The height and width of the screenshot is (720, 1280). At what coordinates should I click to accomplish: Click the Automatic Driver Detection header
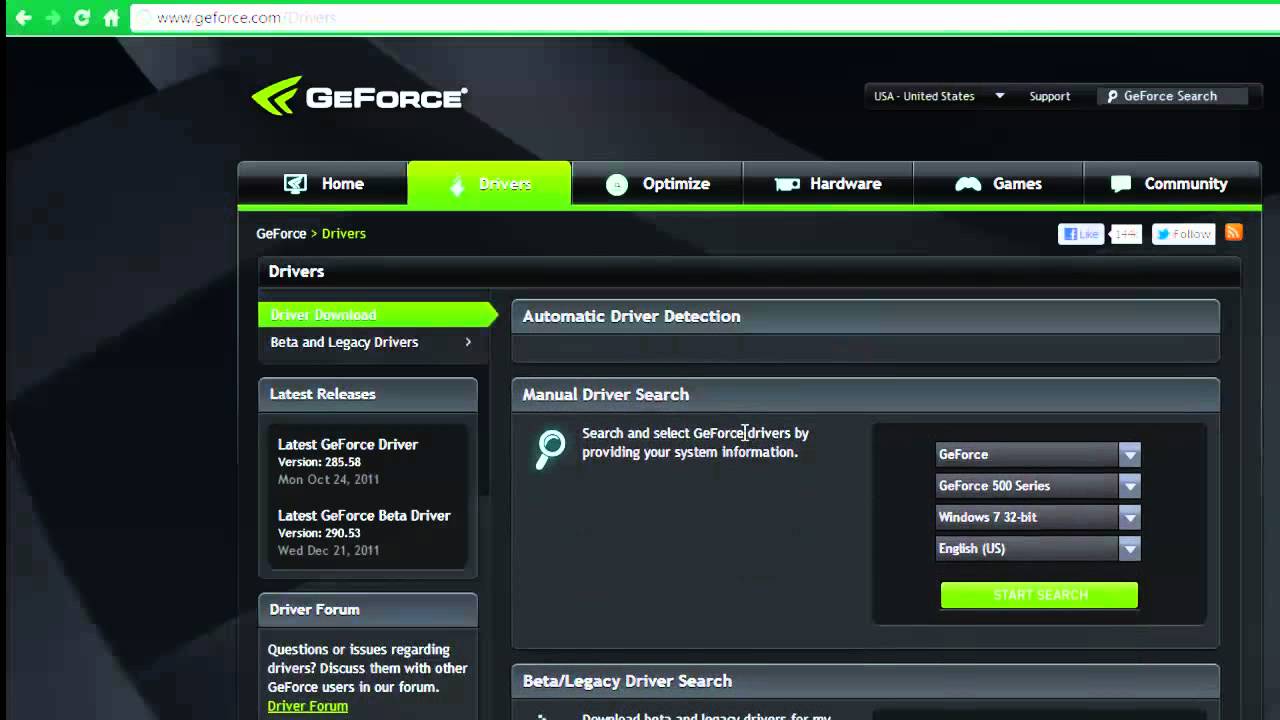[865, 316]
